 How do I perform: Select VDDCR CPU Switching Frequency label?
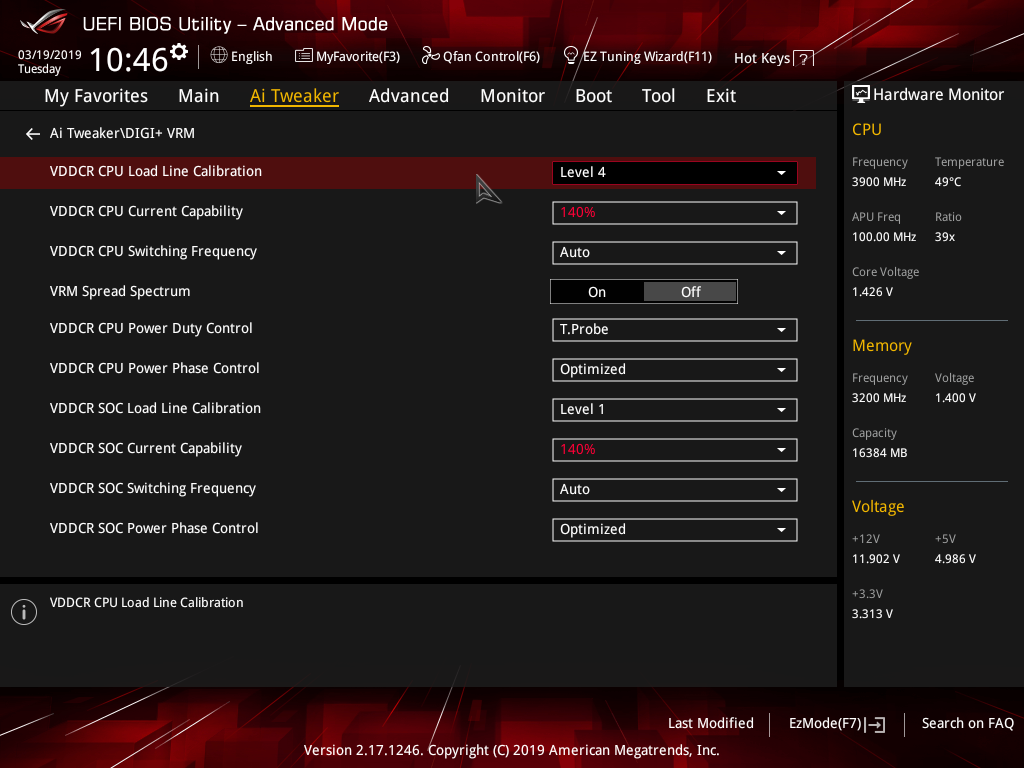(x=153, y=251)
